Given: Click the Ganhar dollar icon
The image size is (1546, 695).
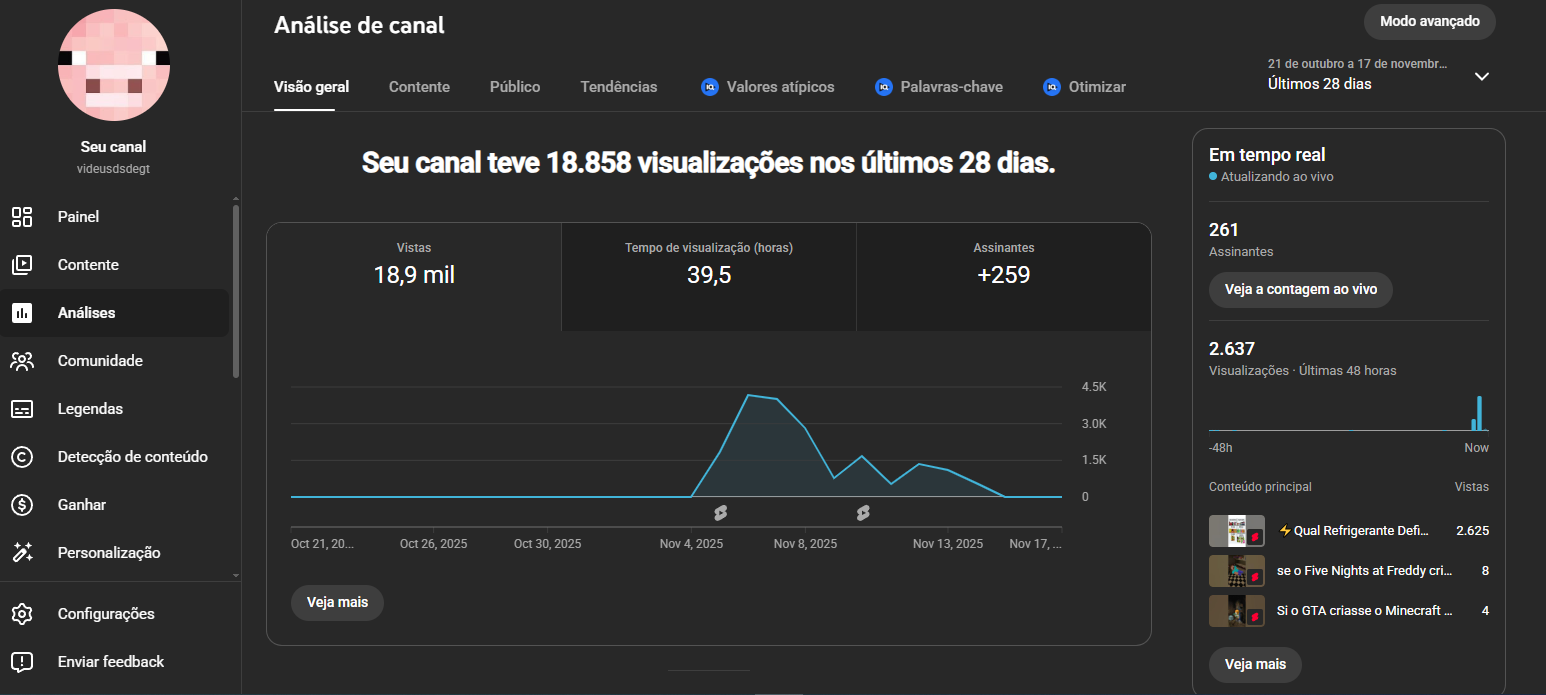Looking at the screenshot, I should click(22, 505).
